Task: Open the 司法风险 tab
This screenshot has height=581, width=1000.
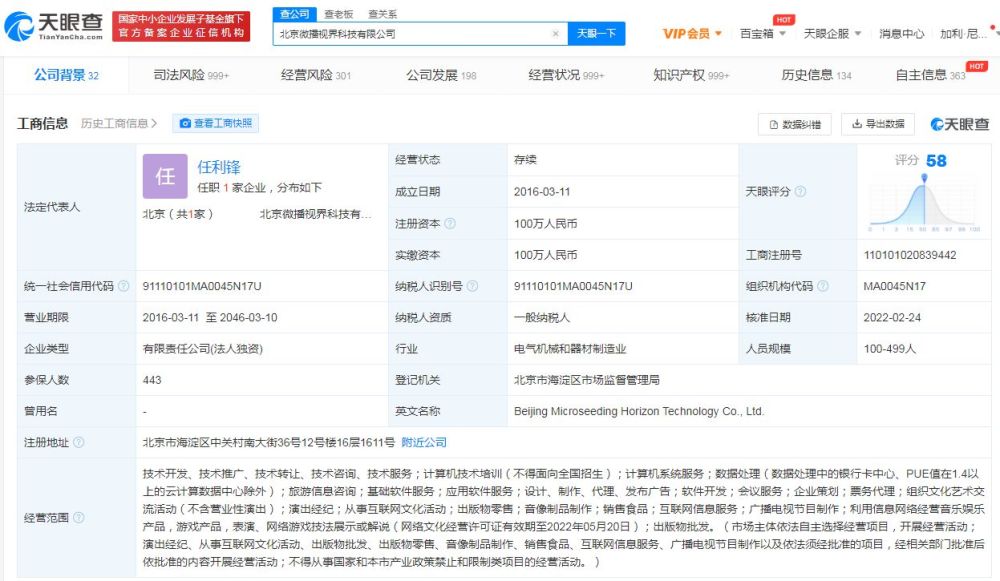Action: (191, 75)
